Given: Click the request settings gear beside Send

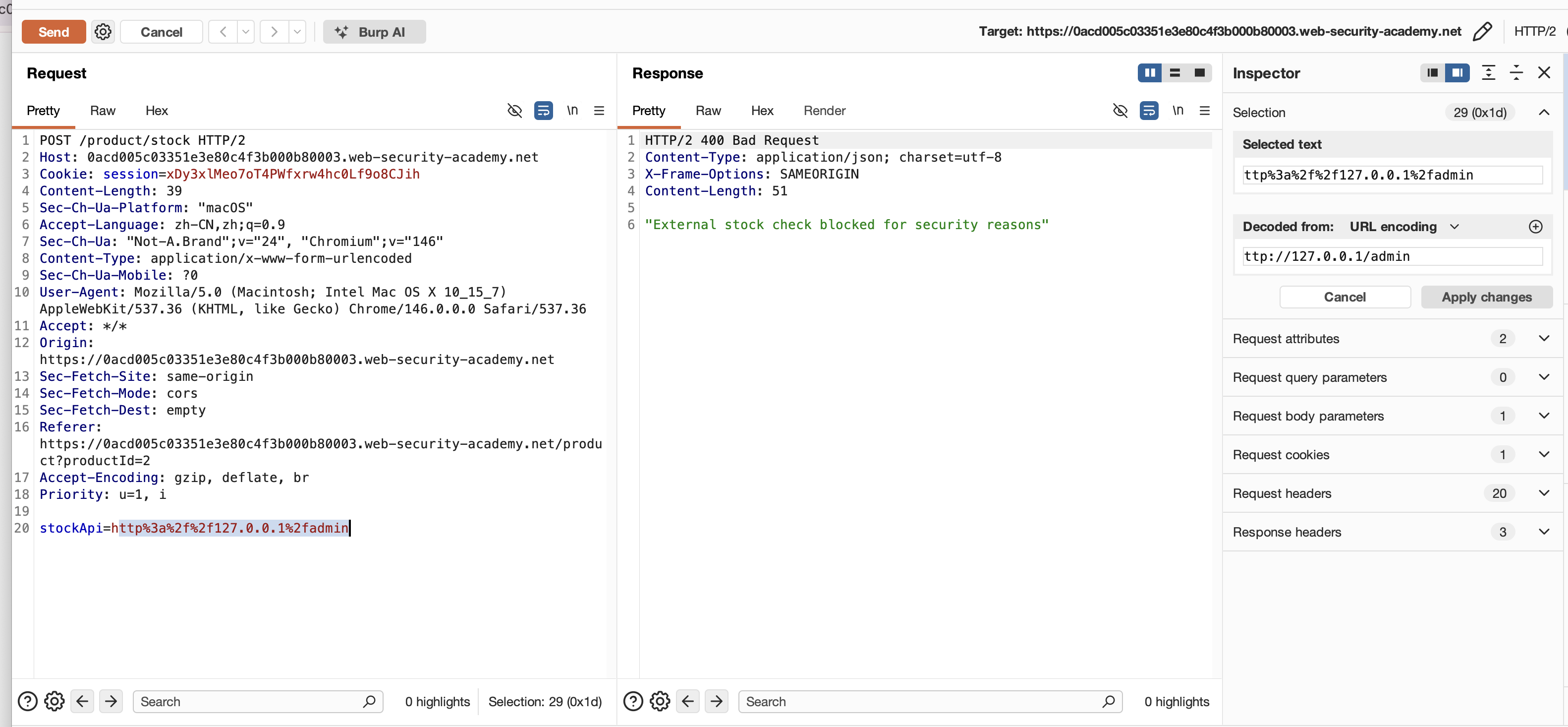Looking at the screenshot, I should coord(103,32).
